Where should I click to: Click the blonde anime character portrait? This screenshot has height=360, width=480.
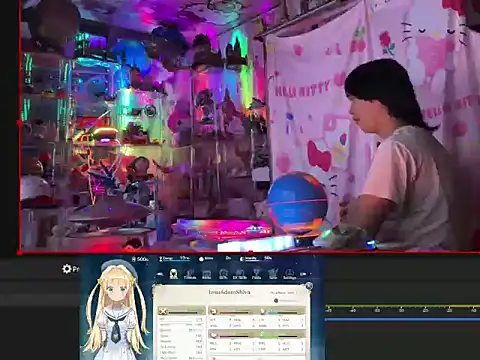(x=116, y=310)
